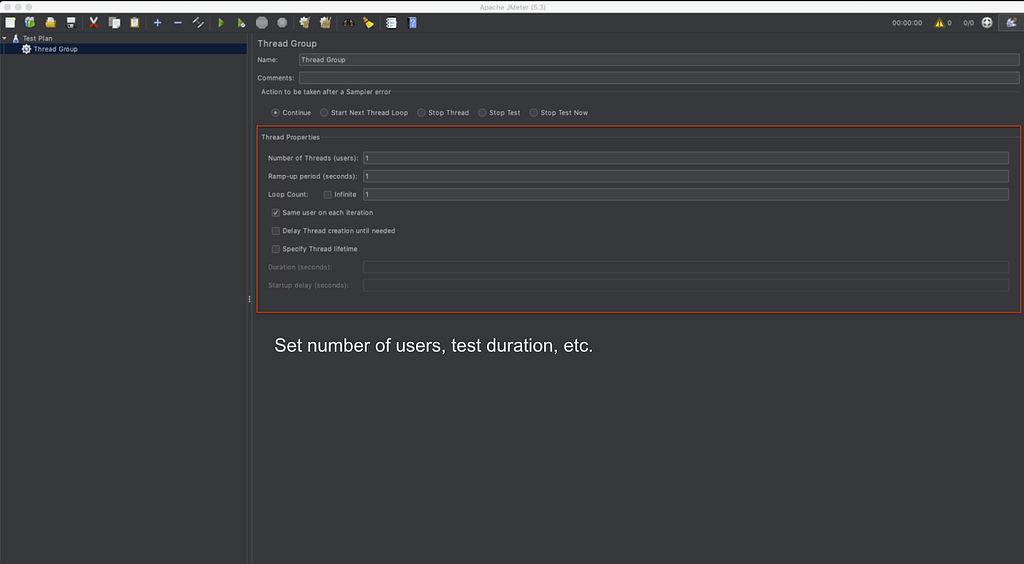This screenshot has height=564, width=1024.
Task: Clear all results with double broom
Action: (x=325, y=23)
